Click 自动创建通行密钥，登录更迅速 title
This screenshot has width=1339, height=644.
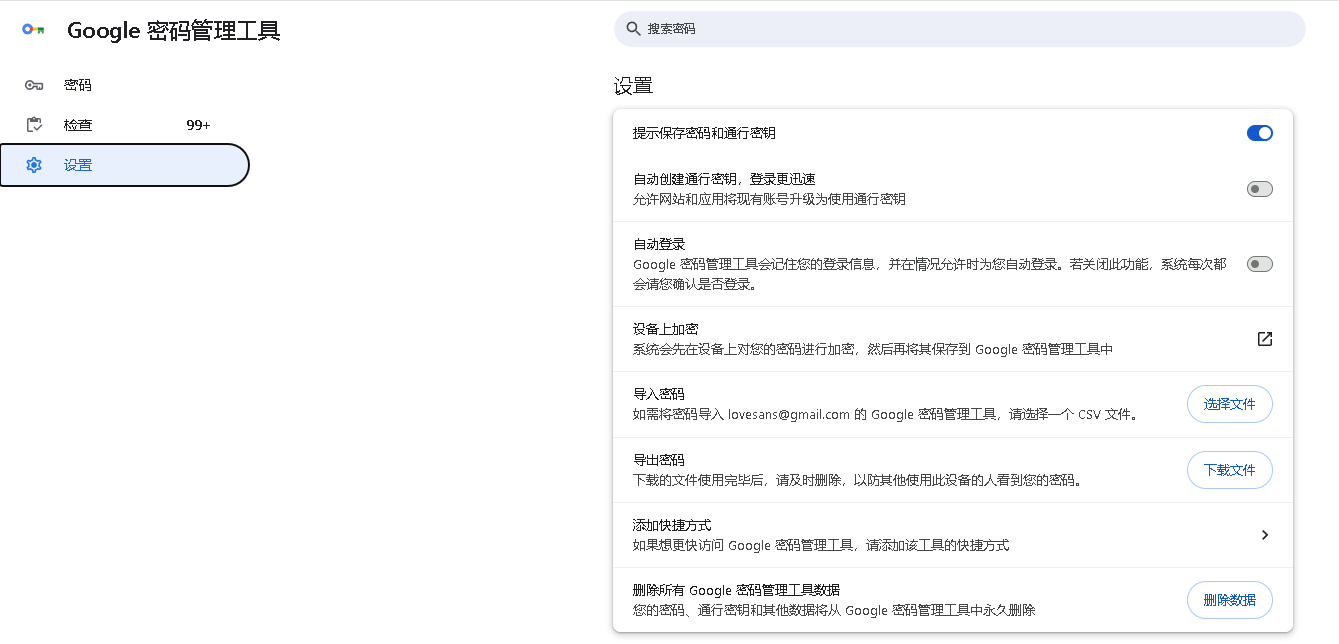pos(725,179)
